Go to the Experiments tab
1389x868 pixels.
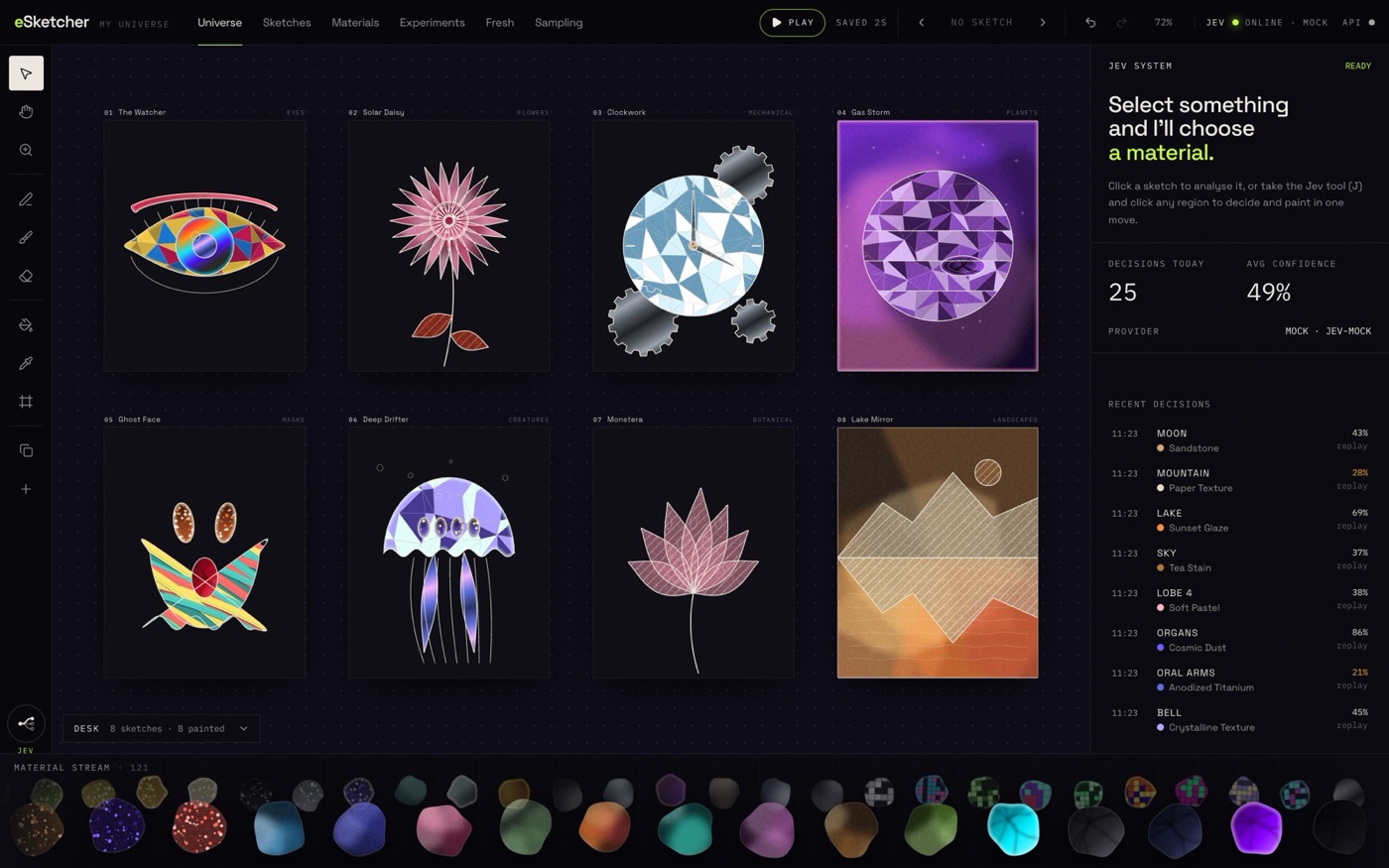[x=432, y=22]
